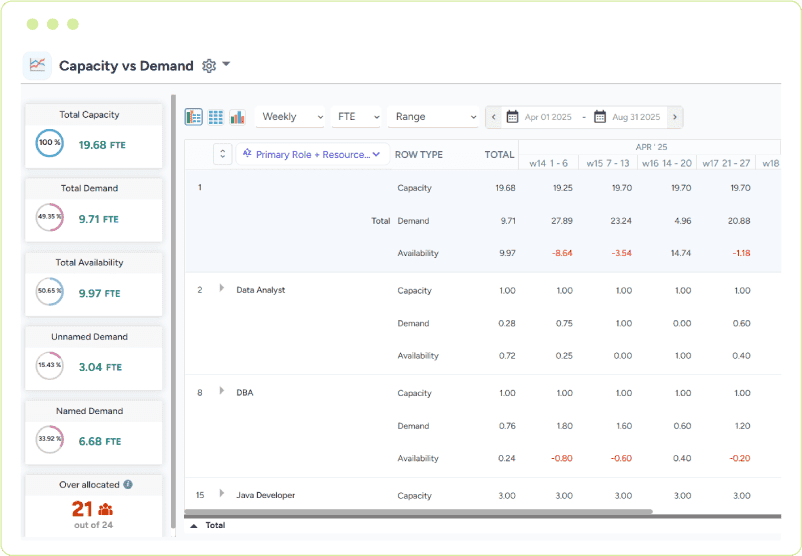This screenshot has height=556, width=802.
Task: Click Named Demand 33.92% progress ring
Action: click(50, 439)
